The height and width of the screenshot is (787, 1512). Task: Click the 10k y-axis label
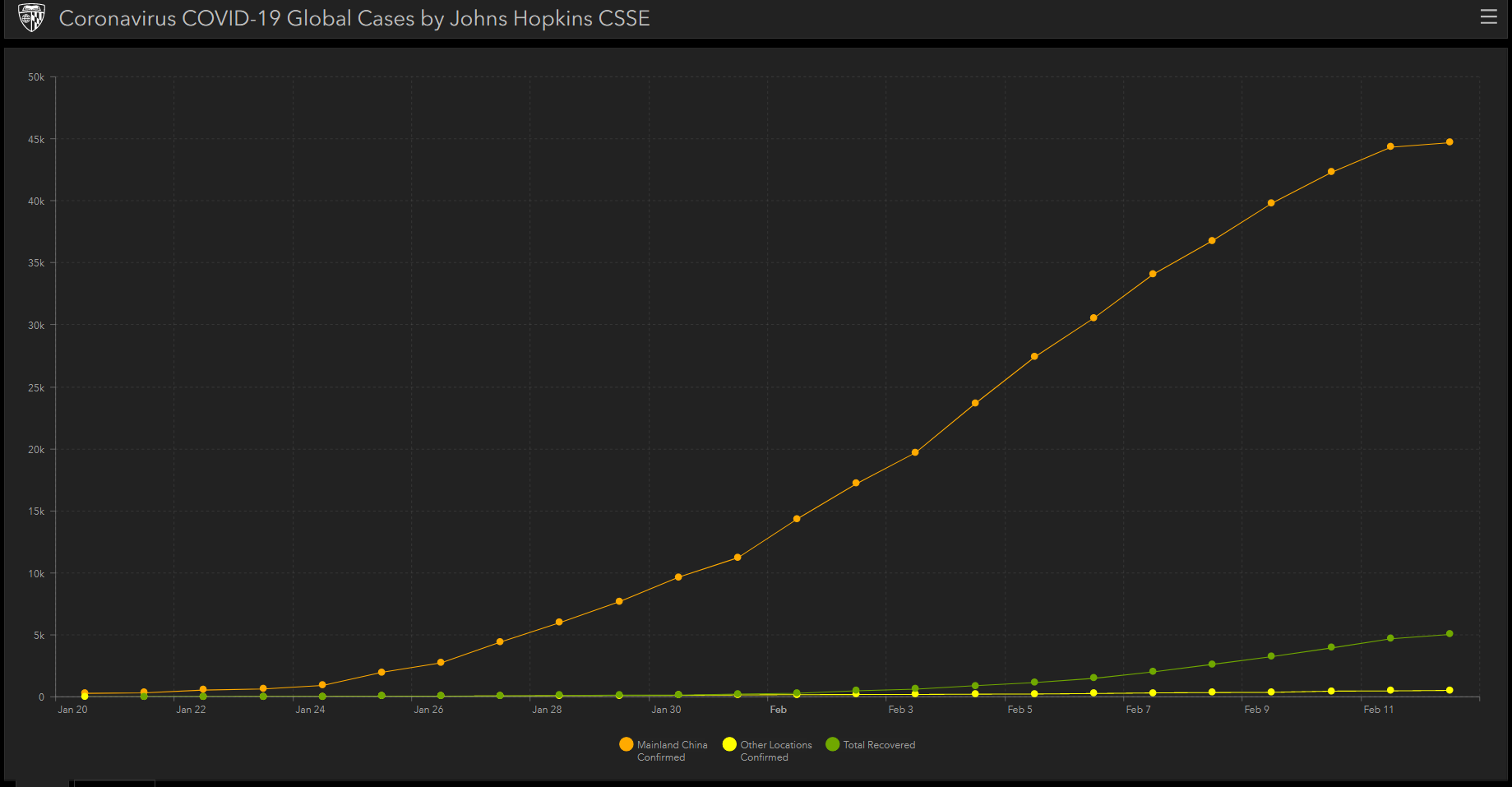36,574
